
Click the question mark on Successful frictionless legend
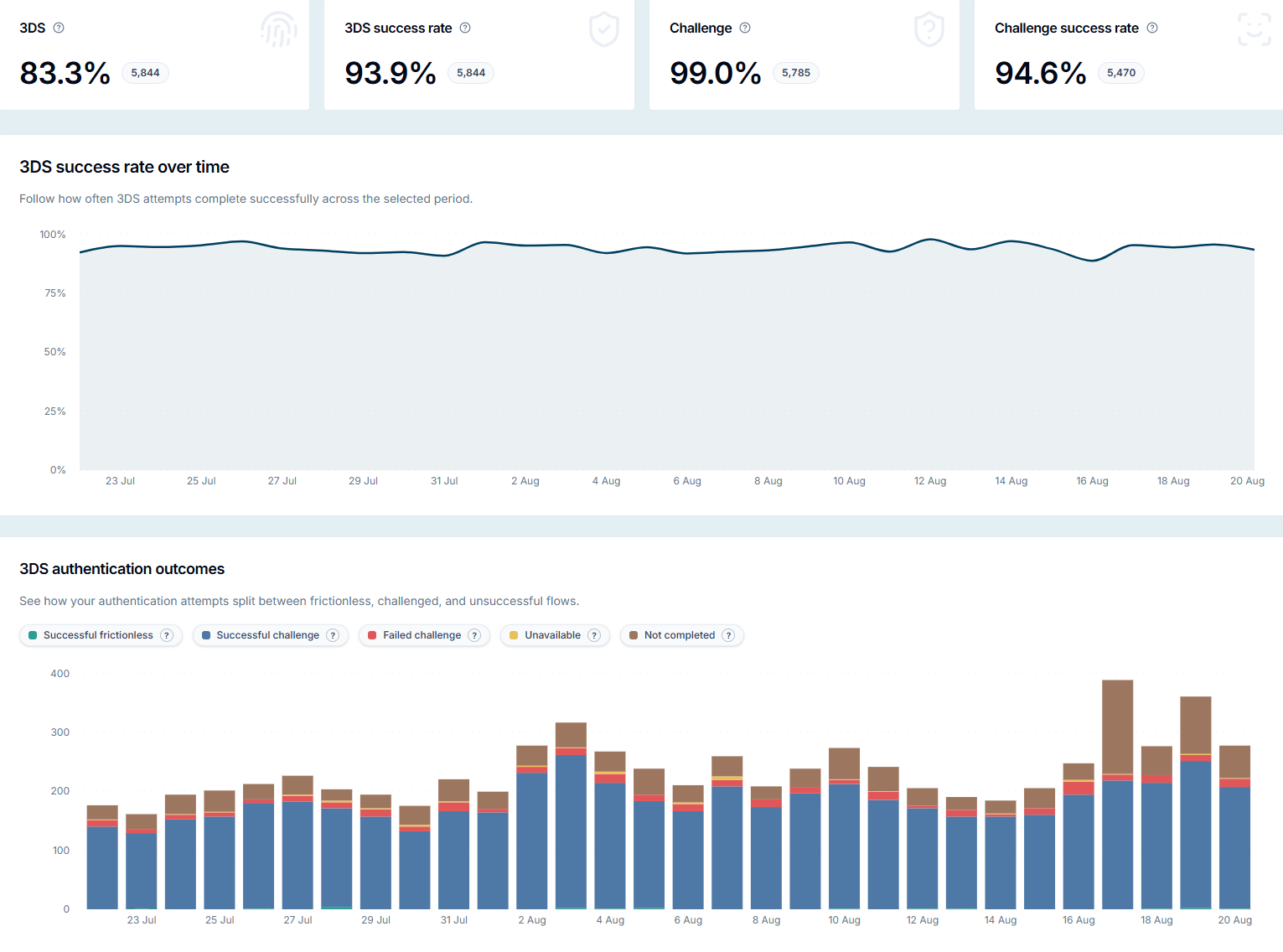click(167, 635)
